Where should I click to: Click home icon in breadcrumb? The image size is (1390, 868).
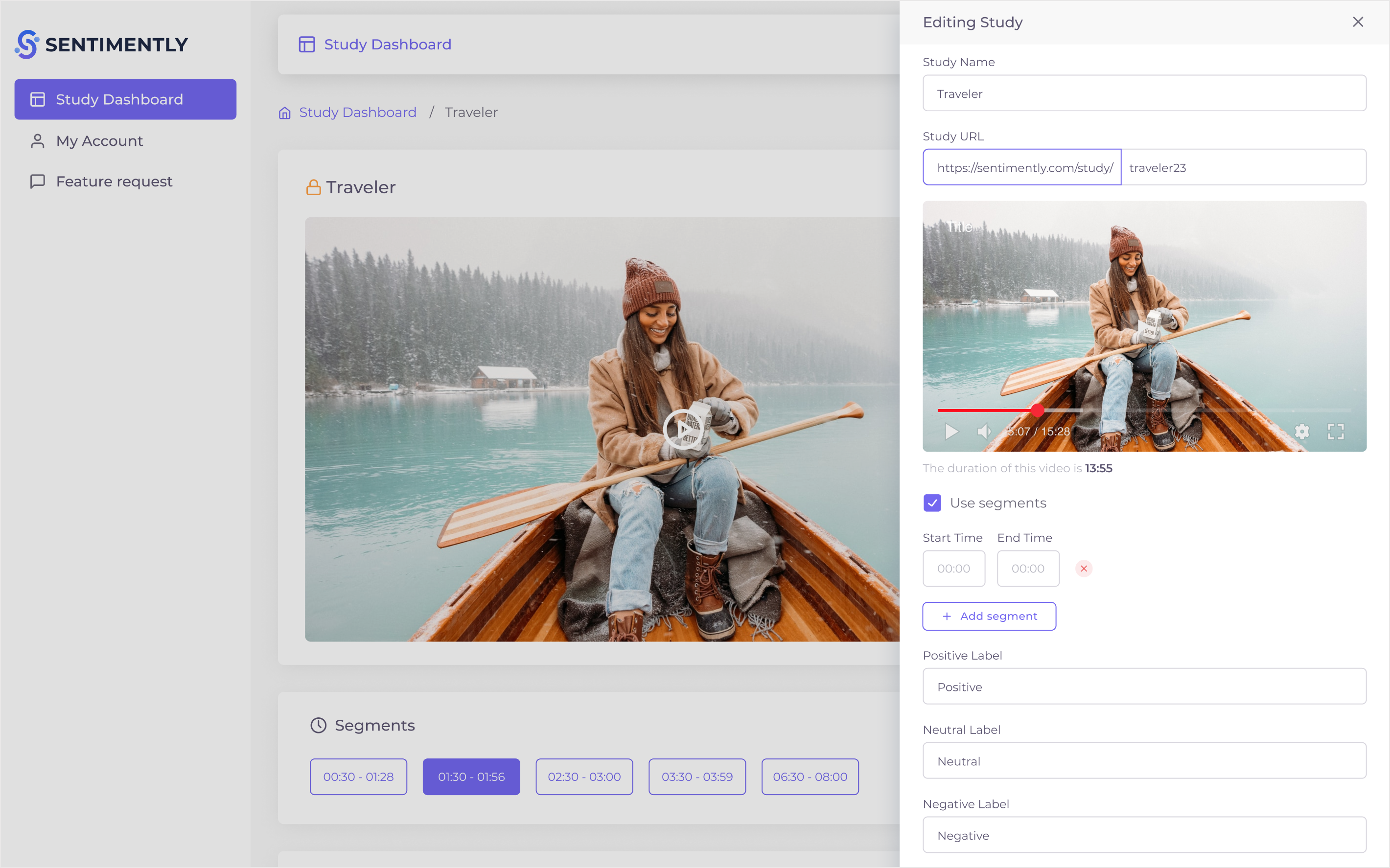[x=285, y=113]
